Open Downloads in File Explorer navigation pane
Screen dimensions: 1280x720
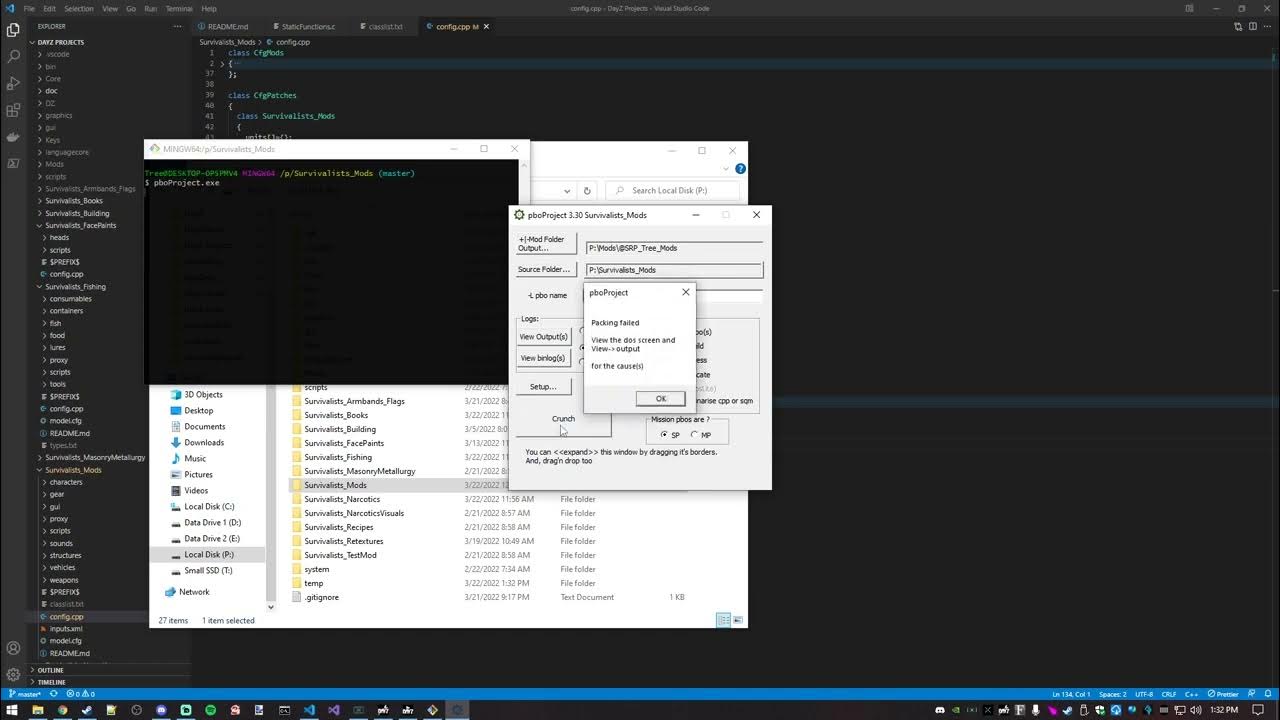[204, 442]
